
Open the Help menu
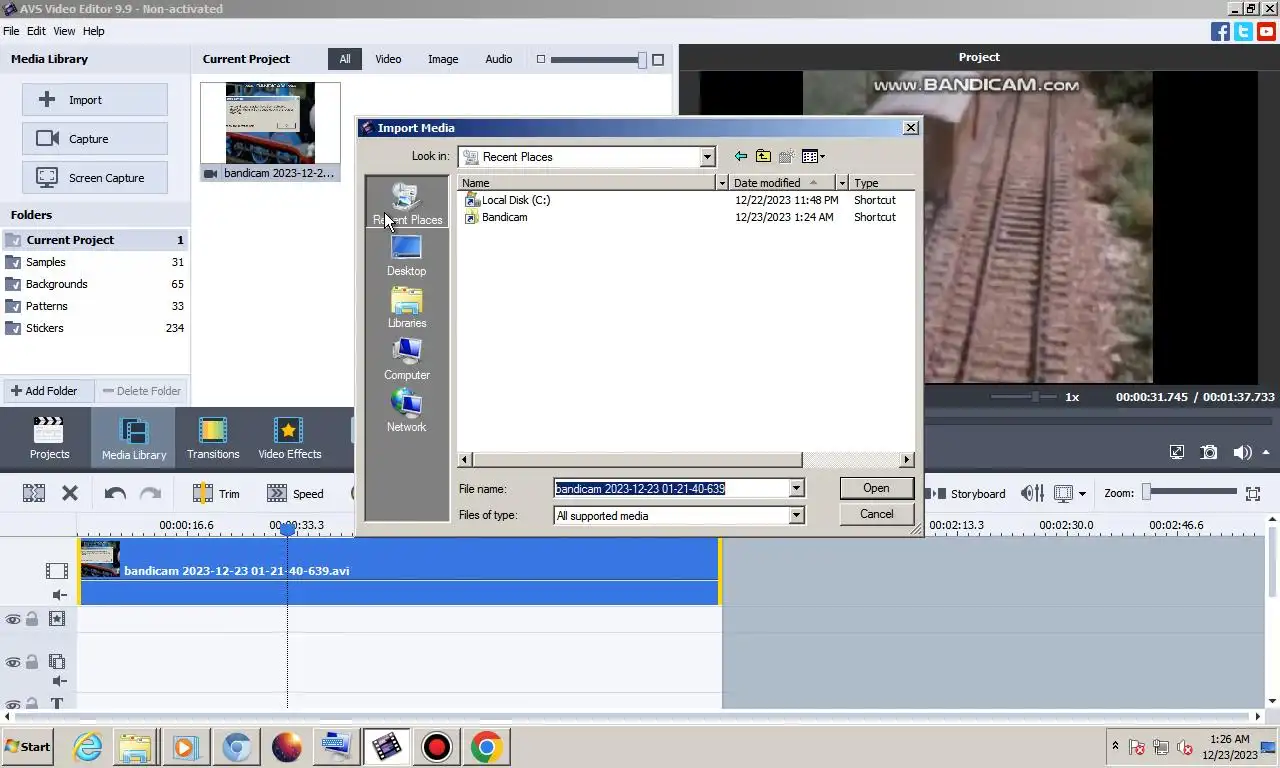point(93,31)
